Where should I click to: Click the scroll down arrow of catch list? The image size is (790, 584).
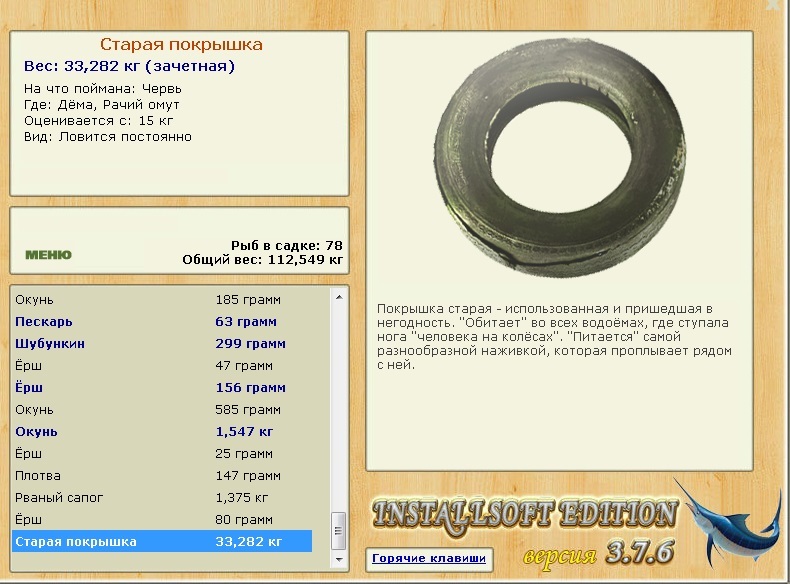tap(339, 560)
